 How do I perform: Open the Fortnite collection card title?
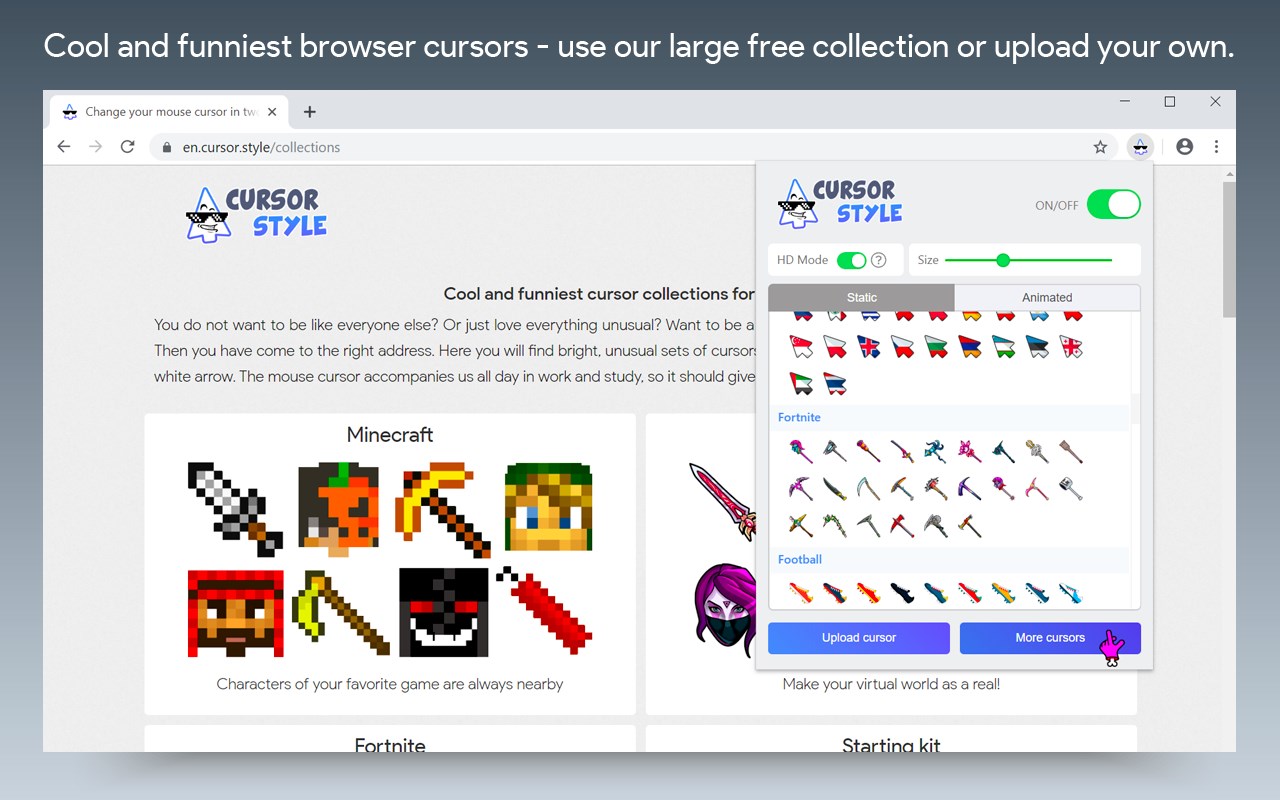(x=390, y=745)
